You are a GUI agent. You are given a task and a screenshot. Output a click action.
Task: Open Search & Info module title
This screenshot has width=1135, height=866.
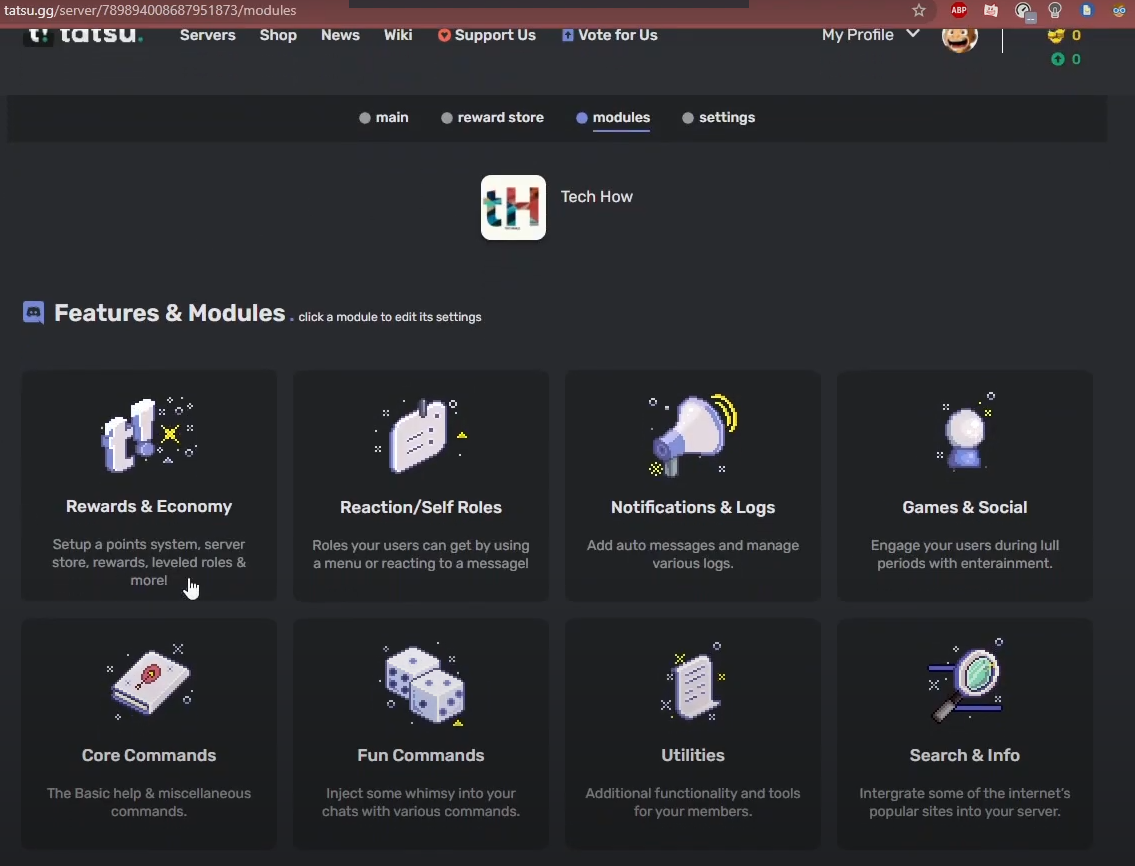click(x=965, y=755)
